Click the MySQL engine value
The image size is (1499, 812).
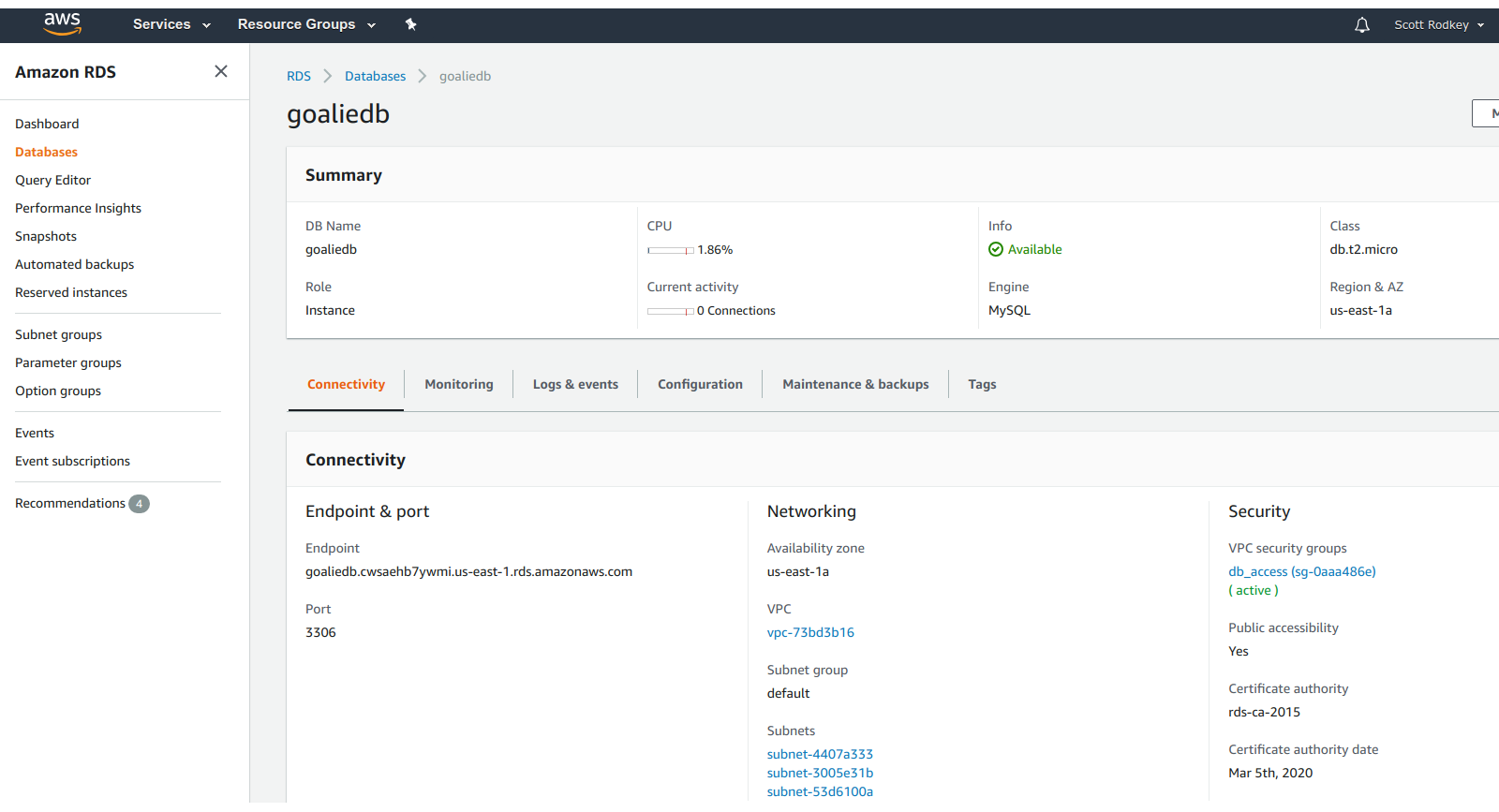(x=1009, y=310)
